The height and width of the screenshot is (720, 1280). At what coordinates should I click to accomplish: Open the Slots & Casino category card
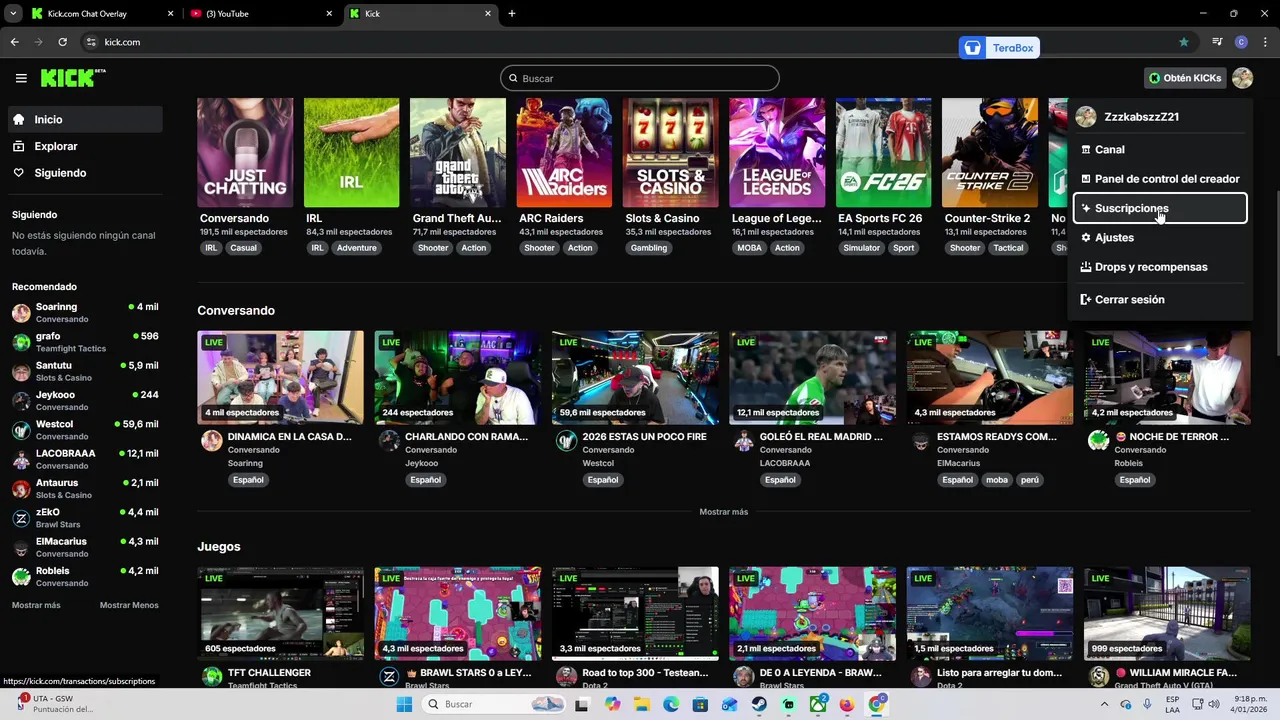[x=671, y=152]
